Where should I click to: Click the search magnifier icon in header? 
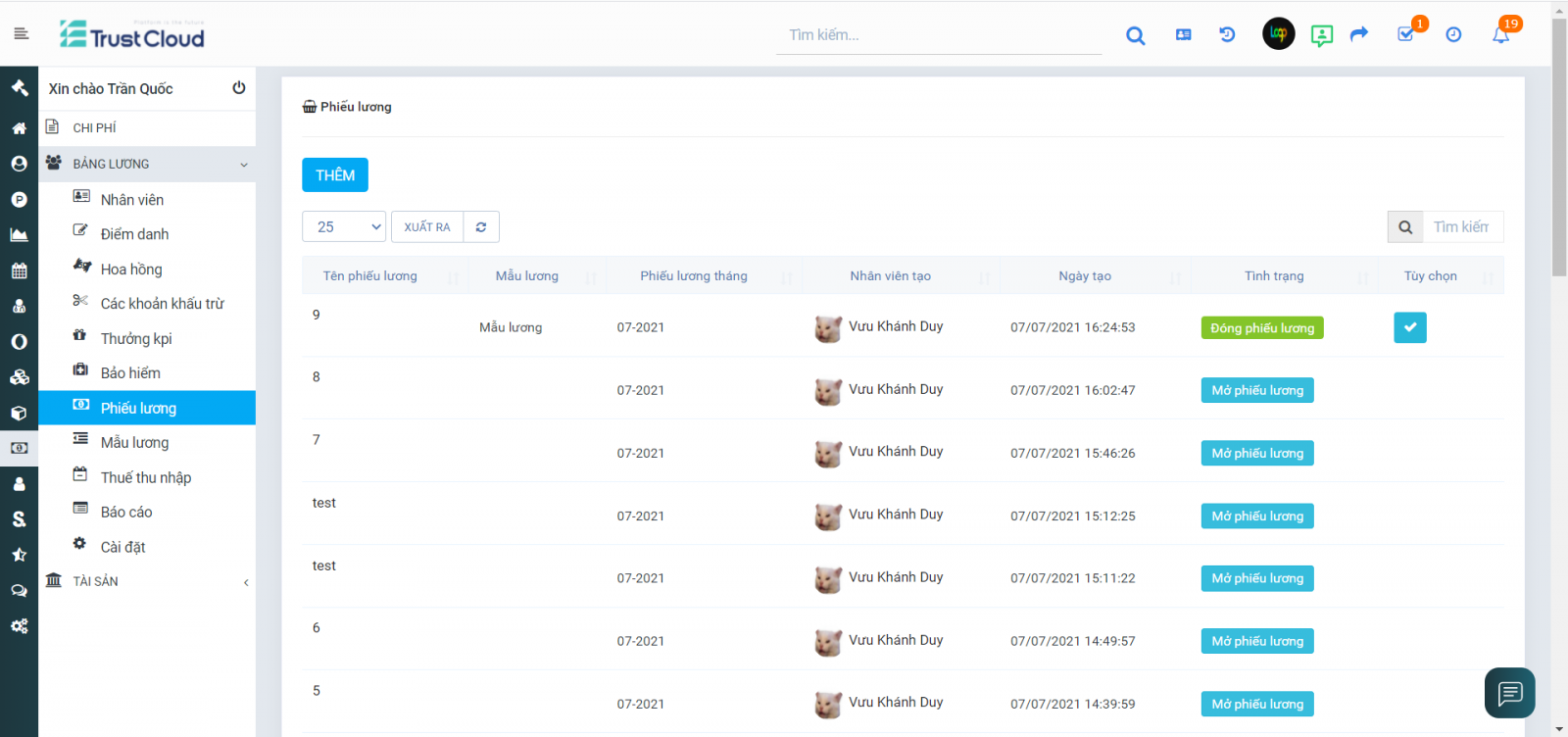pos(1135,35)
